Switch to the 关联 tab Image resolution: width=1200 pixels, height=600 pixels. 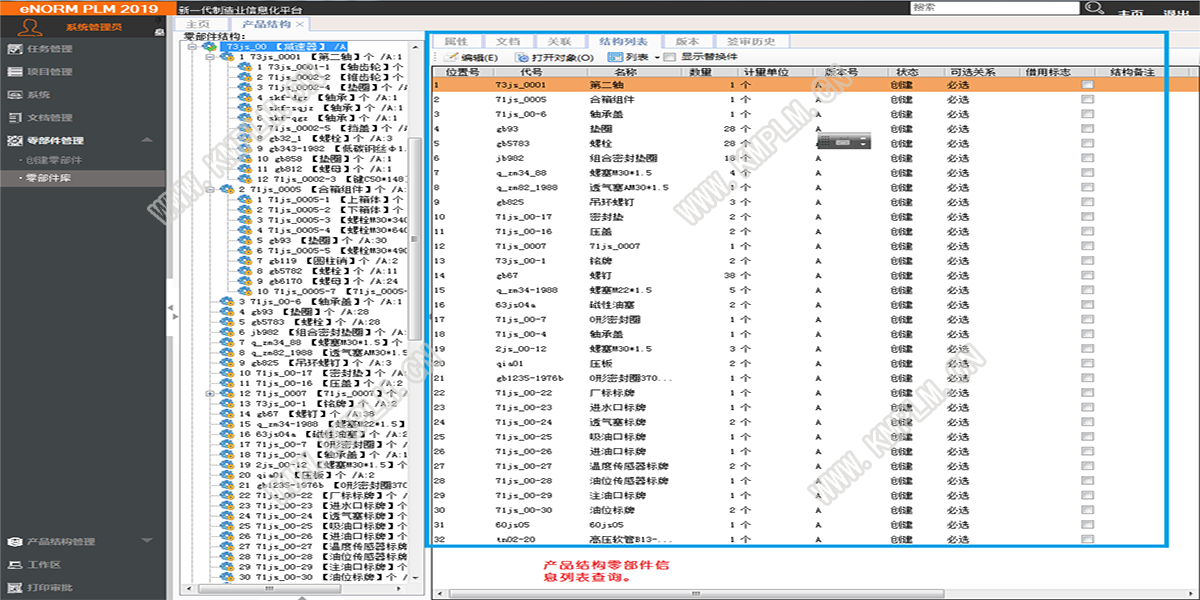click(560, 42)
